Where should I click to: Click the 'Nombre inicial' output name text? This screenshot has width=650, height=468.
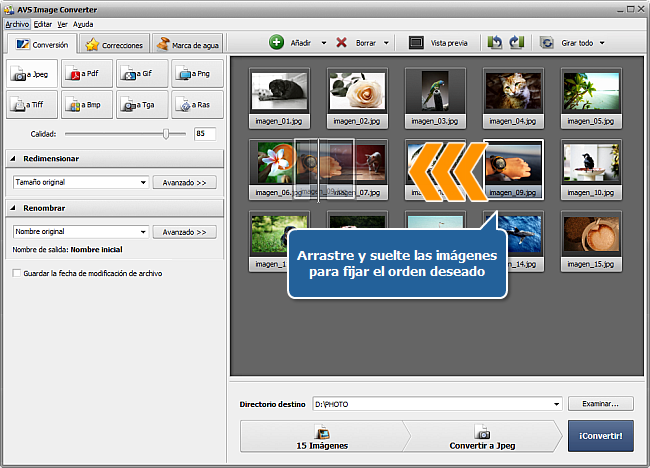point(96,250)
